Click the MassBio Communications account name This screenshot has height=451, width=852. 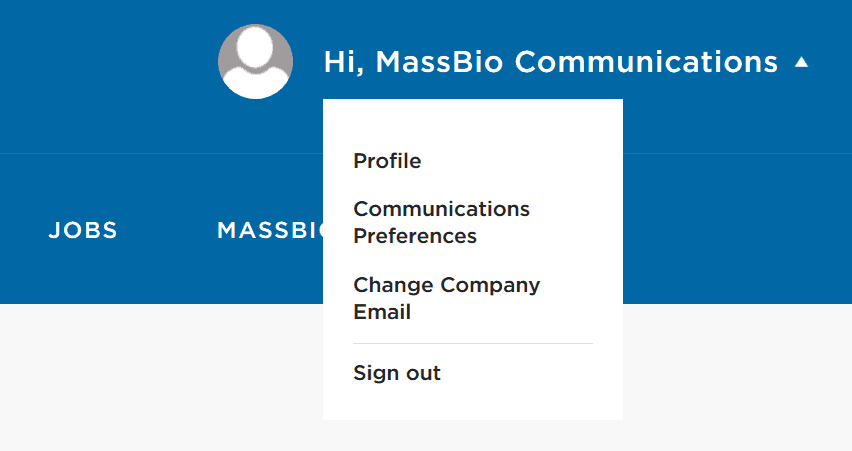pyautogui.click(x=577, y=61)
